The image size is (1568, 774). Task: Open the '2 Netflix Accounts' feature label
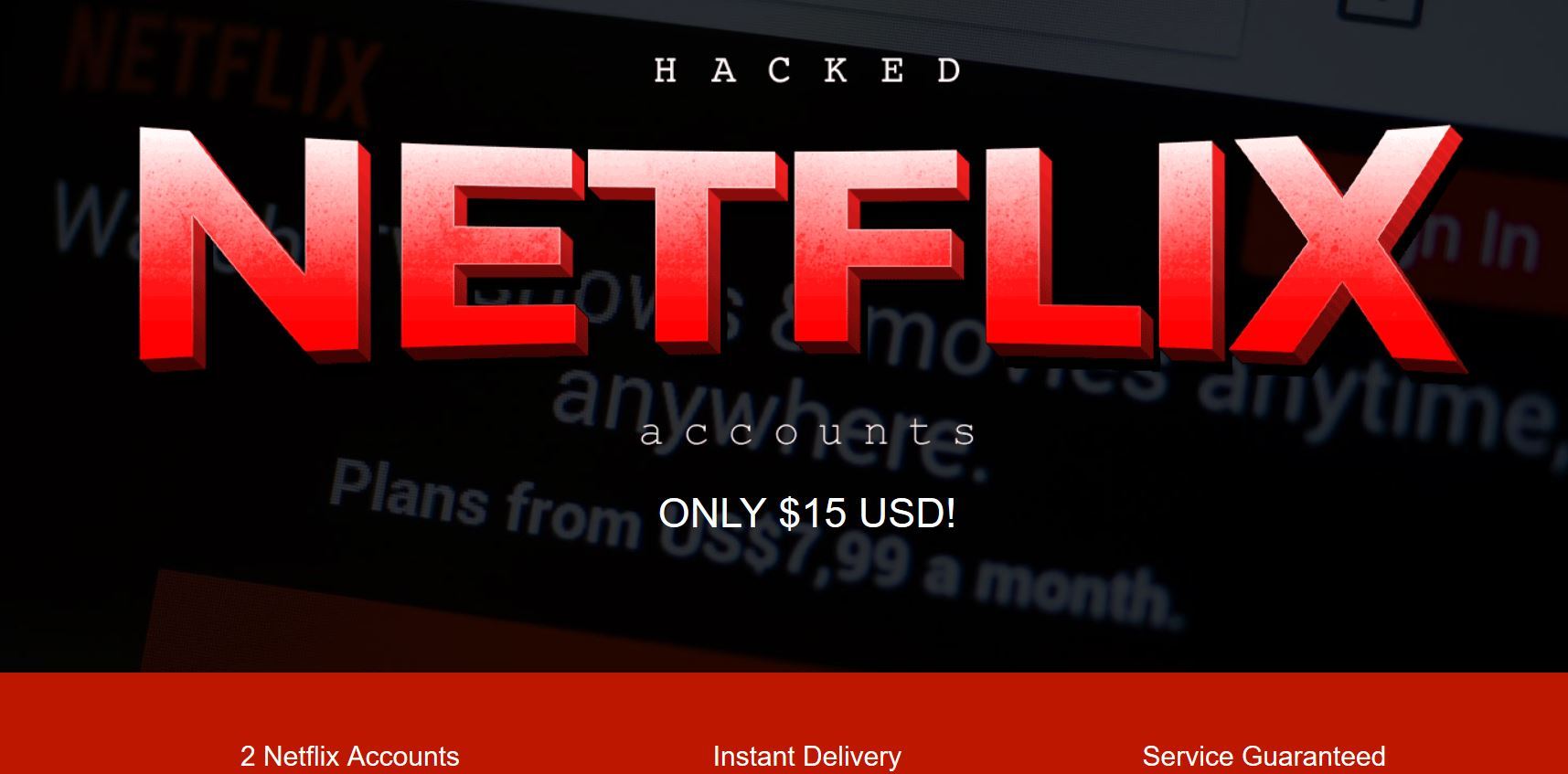coord(349,756)
